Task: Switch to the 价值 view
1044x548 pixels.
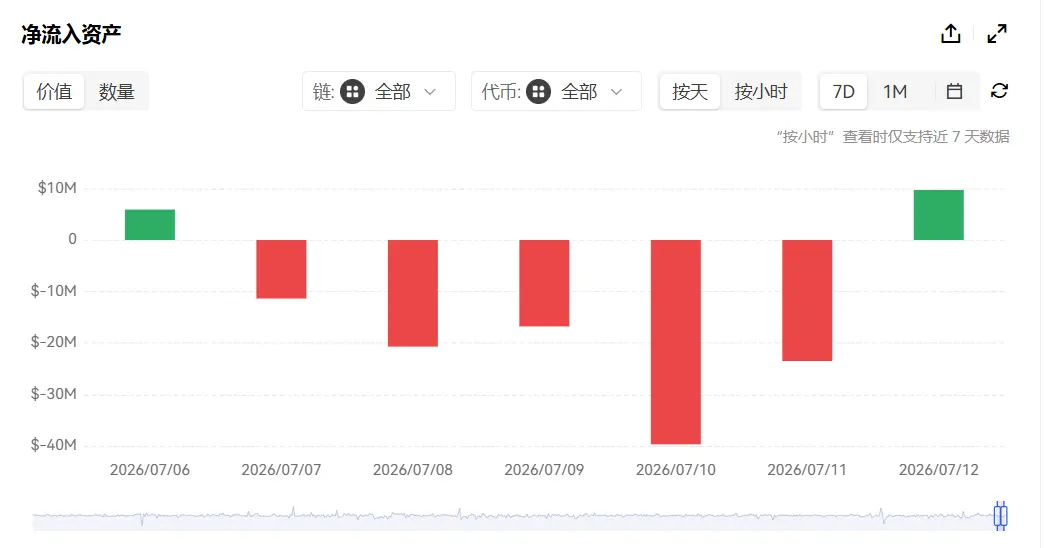Action: [54, 91]
